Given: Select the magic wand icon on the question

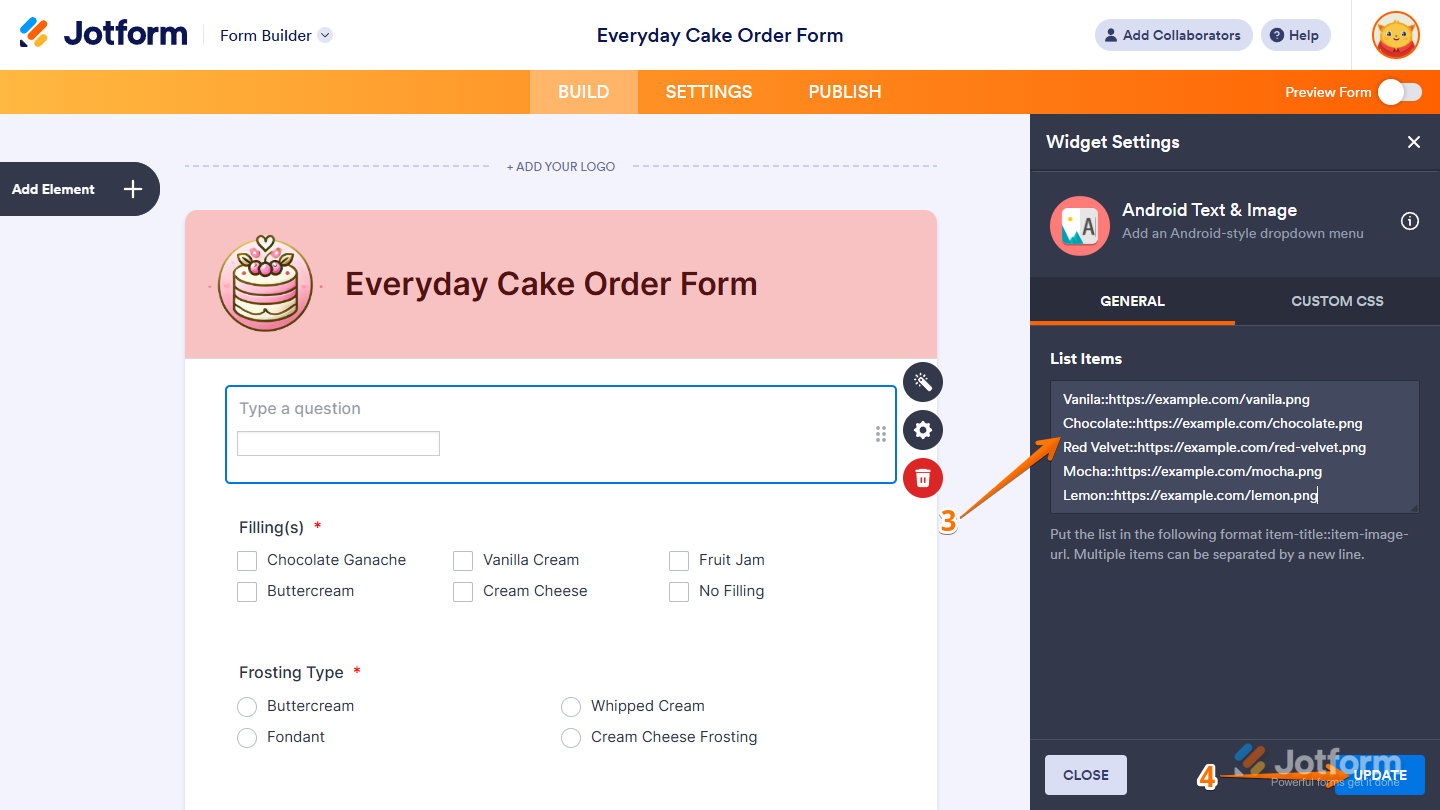Looking at the screenshot, I should tap(922, 382).
